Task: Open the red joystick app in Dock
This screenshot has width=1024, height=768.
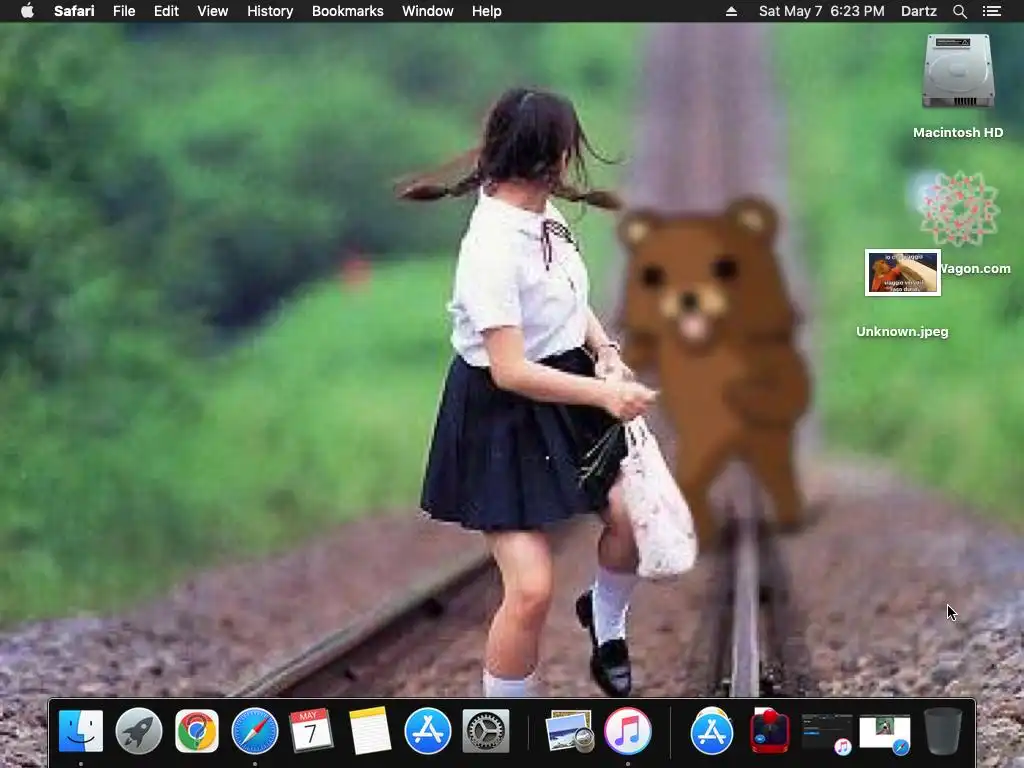Action: pos(770,731)
